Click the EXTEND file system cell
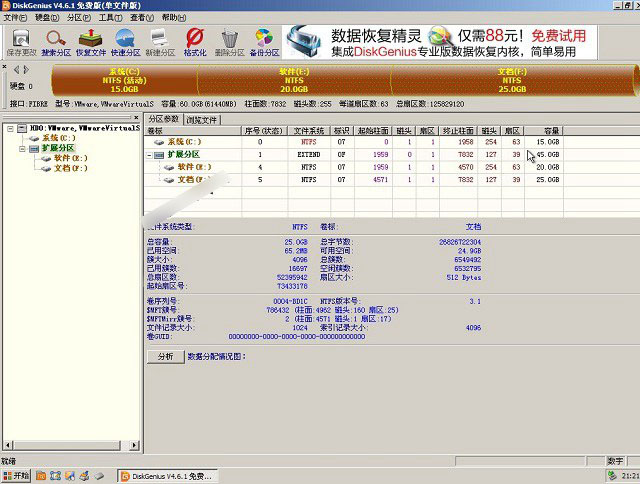The height and width of the screenshot is (484, 640). coord(309,155)
